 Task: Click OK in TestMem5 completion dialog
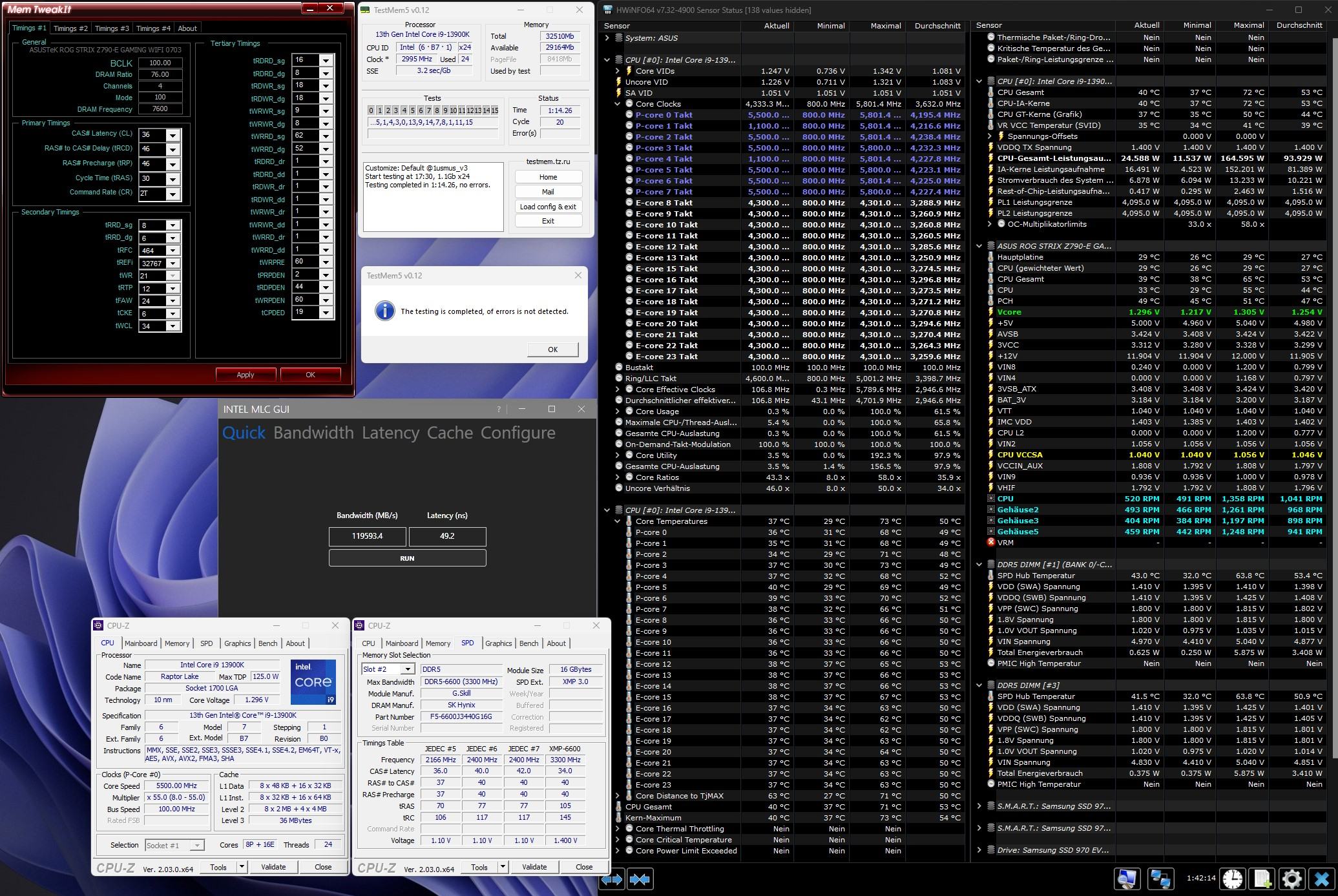coord(552,349)
